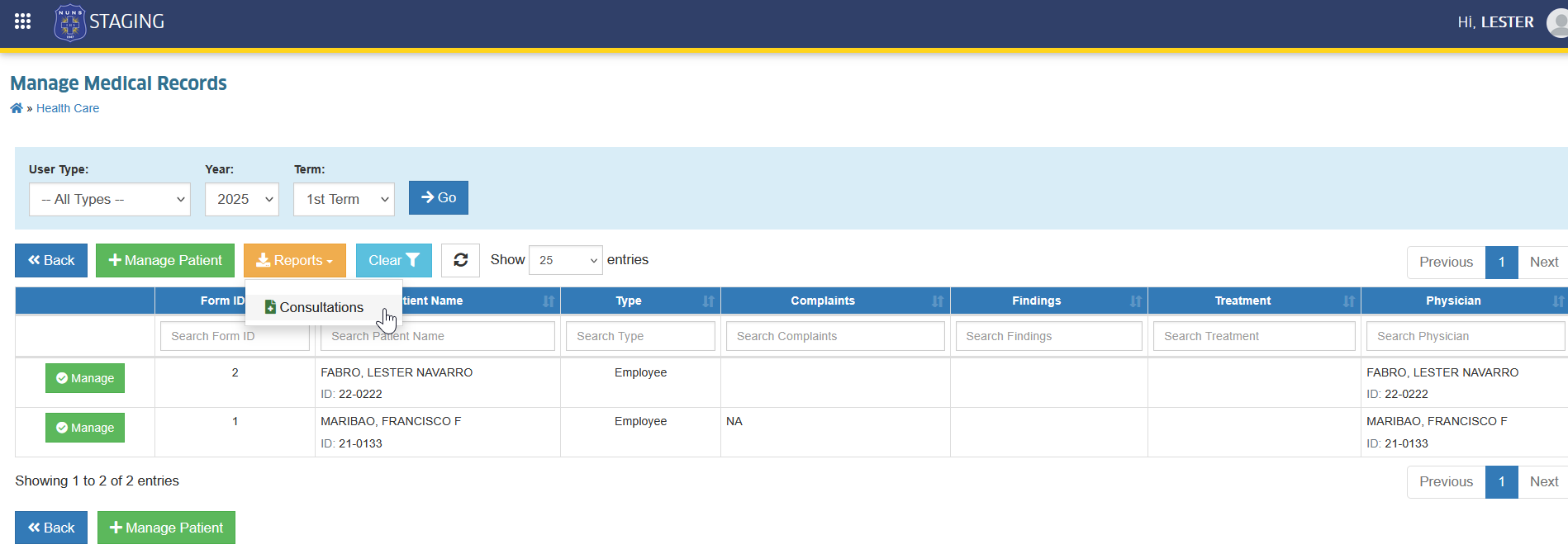Click Manage for FABRO, LESTER NAVARRO row
Viewport: 1568px width, 554px height.
click(85, 378)
